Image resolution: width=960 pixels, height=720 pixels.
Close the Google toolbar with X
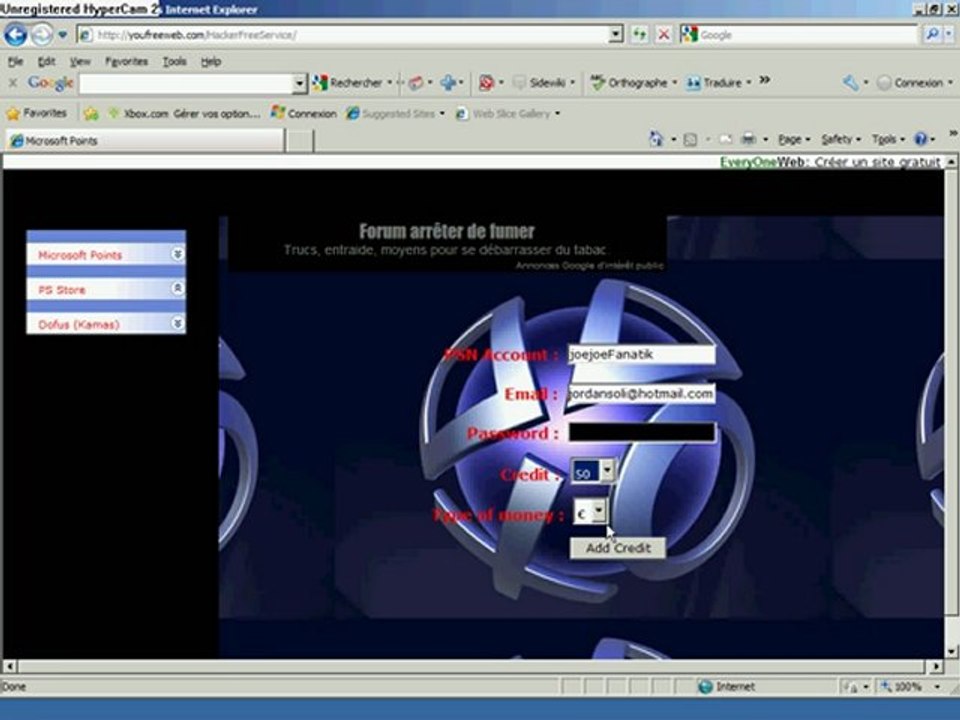[13, 83]
